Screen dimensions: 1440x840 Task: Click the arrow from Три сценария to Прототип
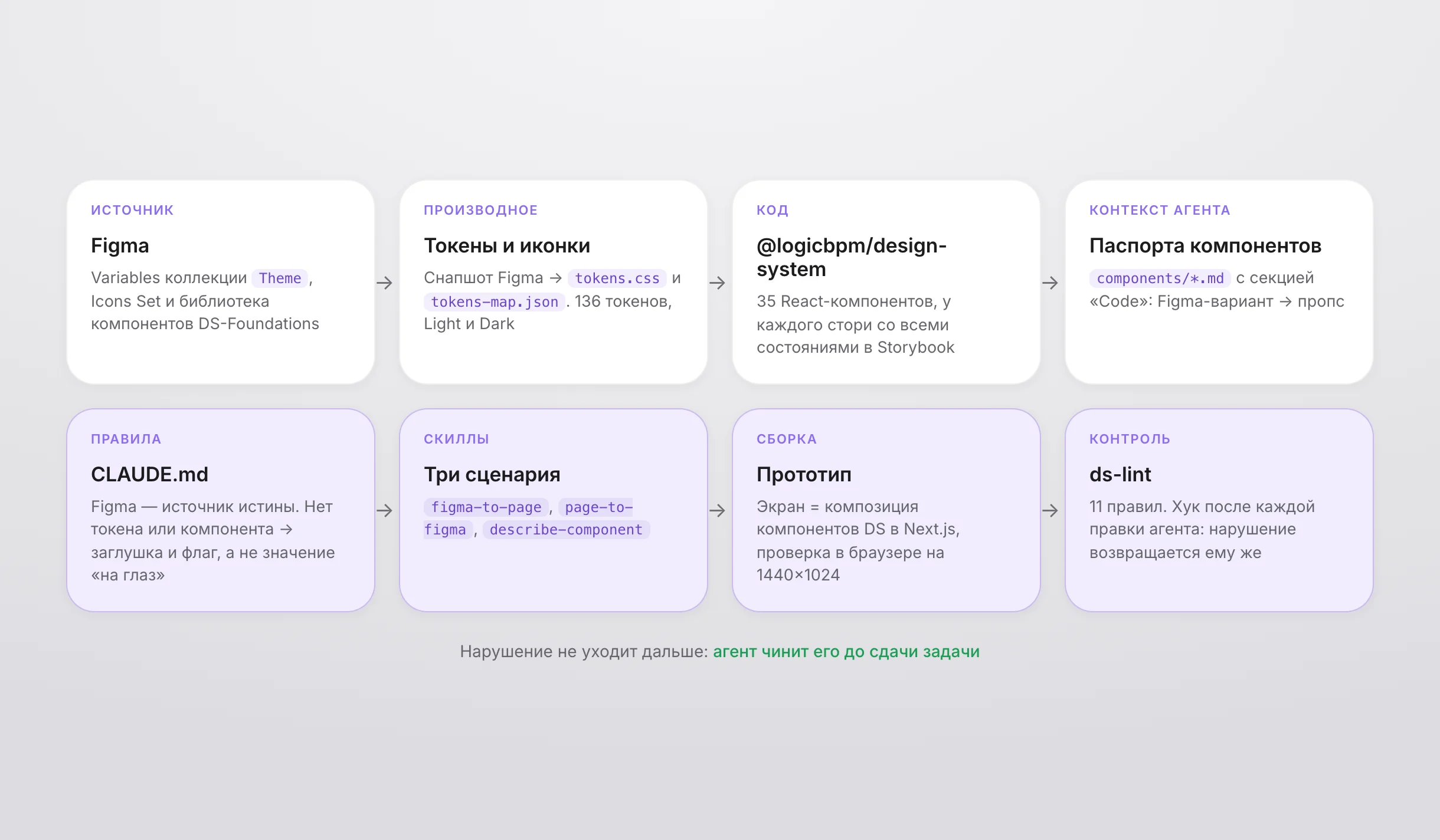tap(717, 510)
